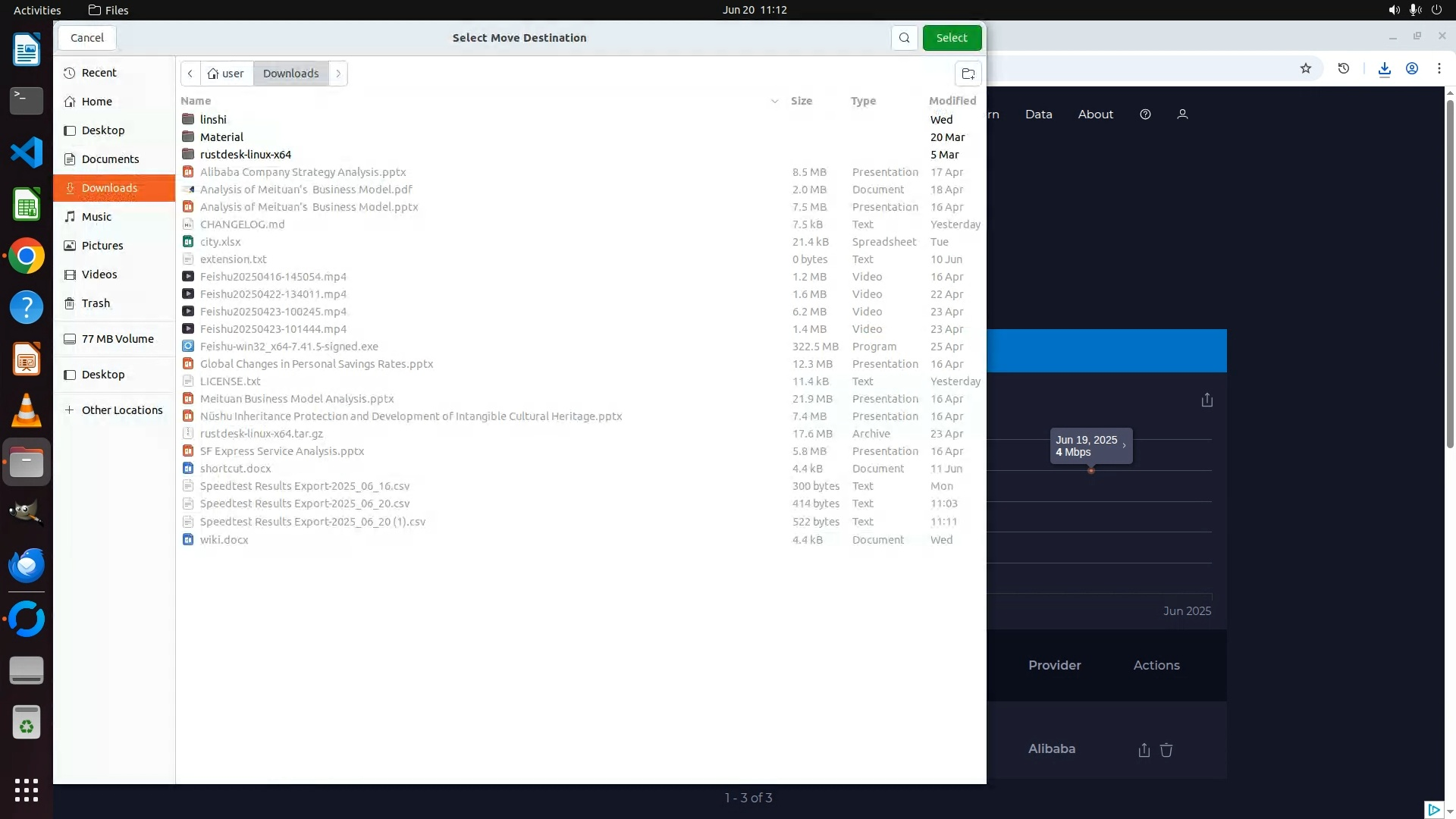This screenshot has height=819, width=1456.
Task: Click the browser page vertical scrollbar
Action: 1450,273
